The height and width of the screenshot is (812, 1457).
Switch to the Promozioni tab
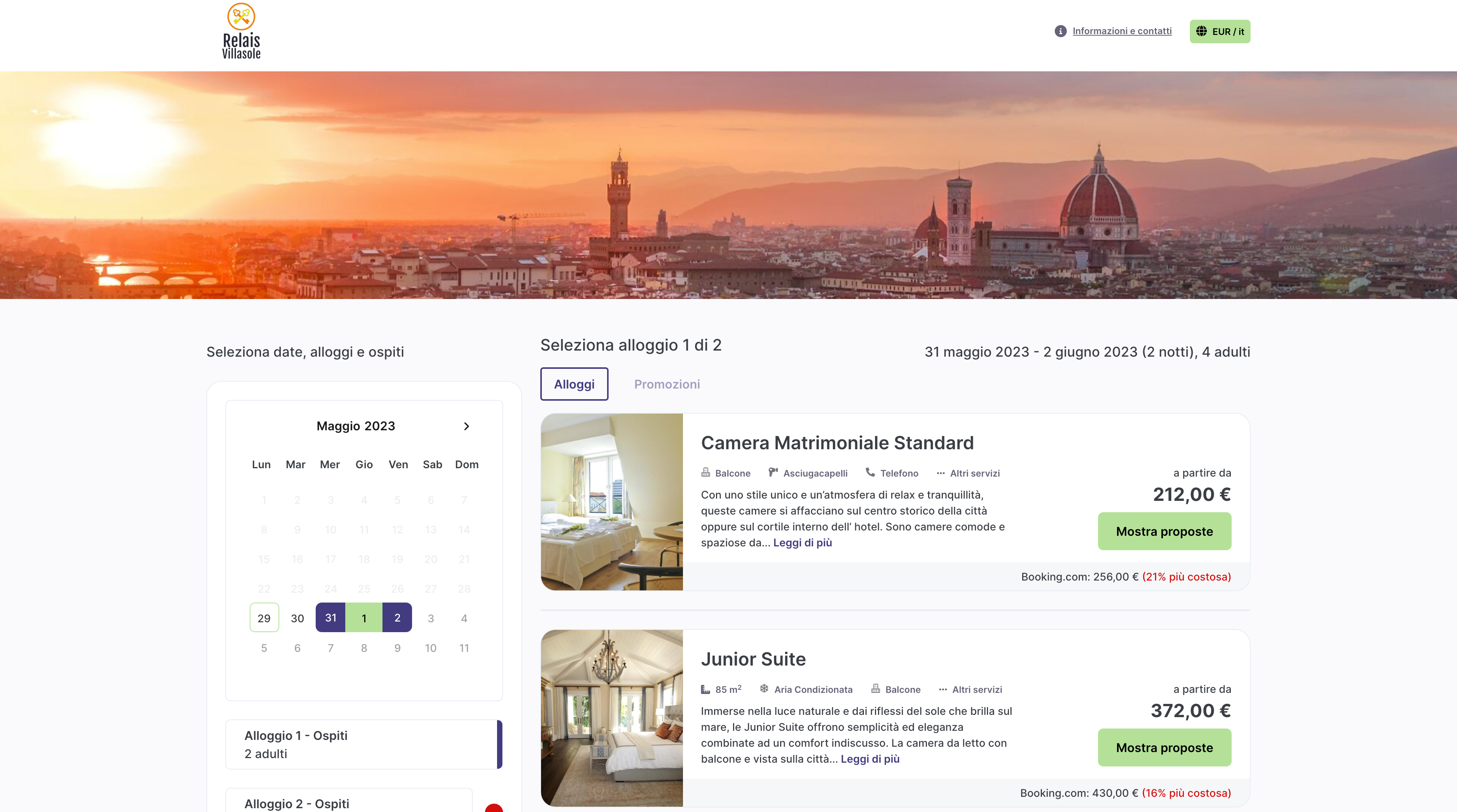point(666,384)
